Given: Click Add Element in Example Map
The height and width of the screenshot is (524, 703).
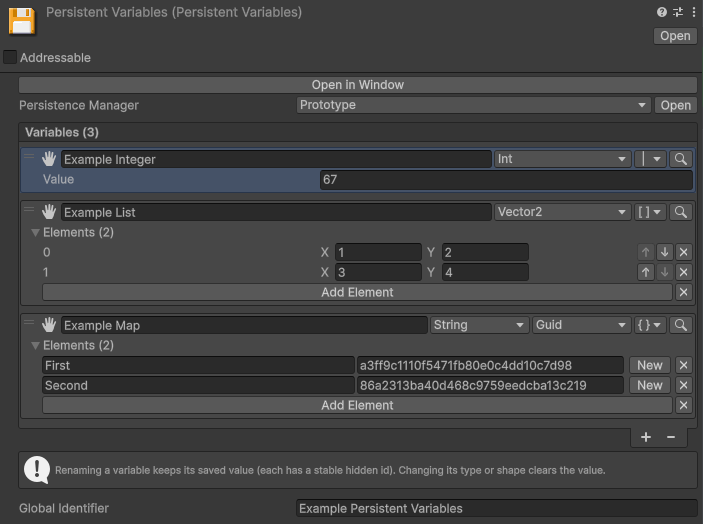Looking at the screenshot, I should pyautogui.click(x=357, y=405).
